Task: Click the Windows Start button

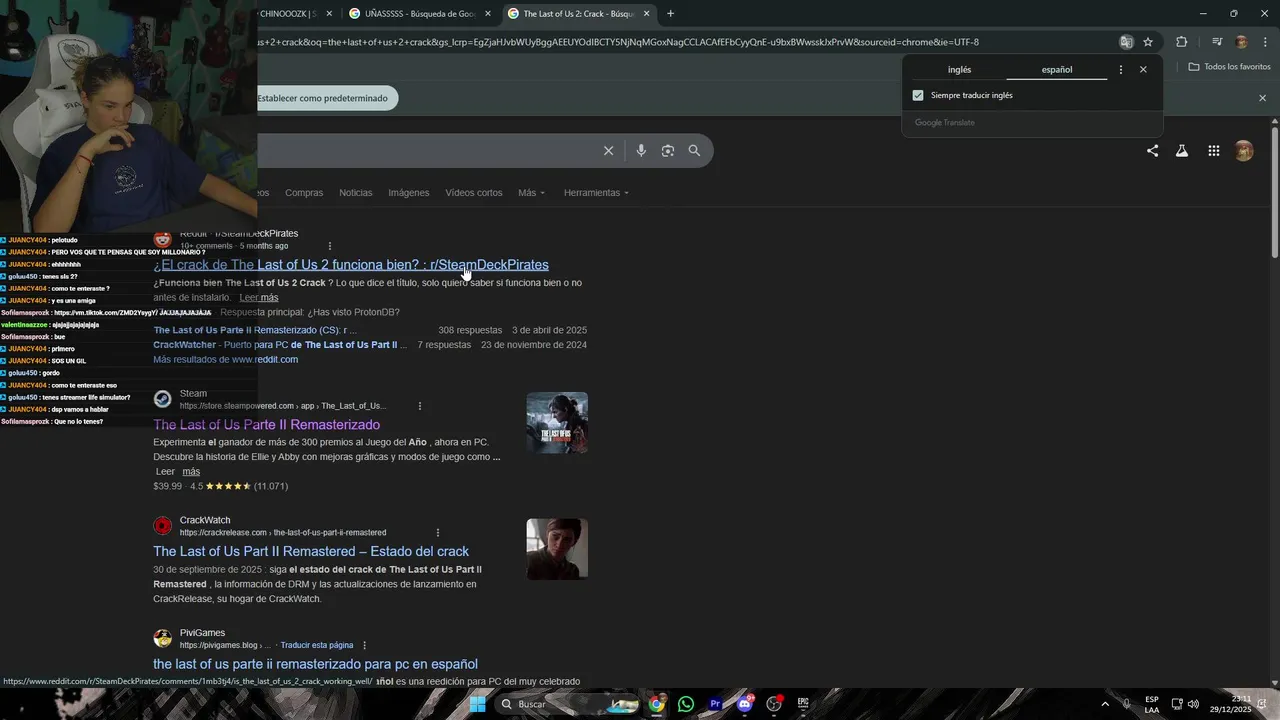Action: [x=477, y=704]
